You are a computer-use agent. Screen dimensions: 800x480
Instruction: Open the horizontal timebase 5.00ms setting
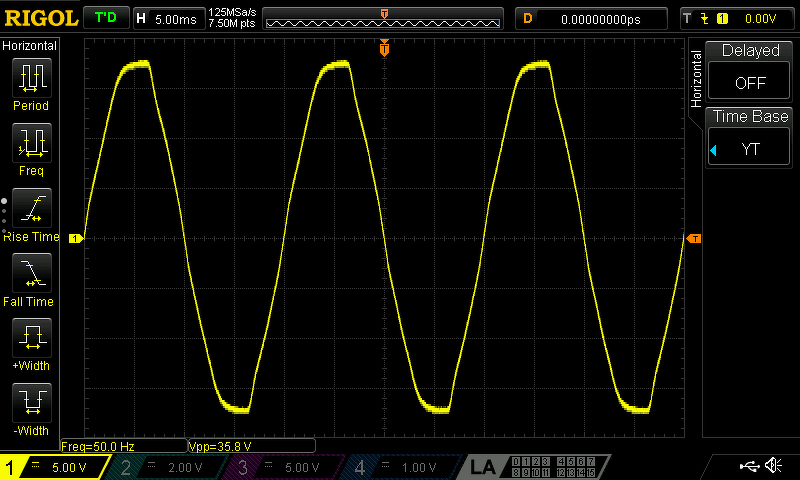(x=169, y=19)
